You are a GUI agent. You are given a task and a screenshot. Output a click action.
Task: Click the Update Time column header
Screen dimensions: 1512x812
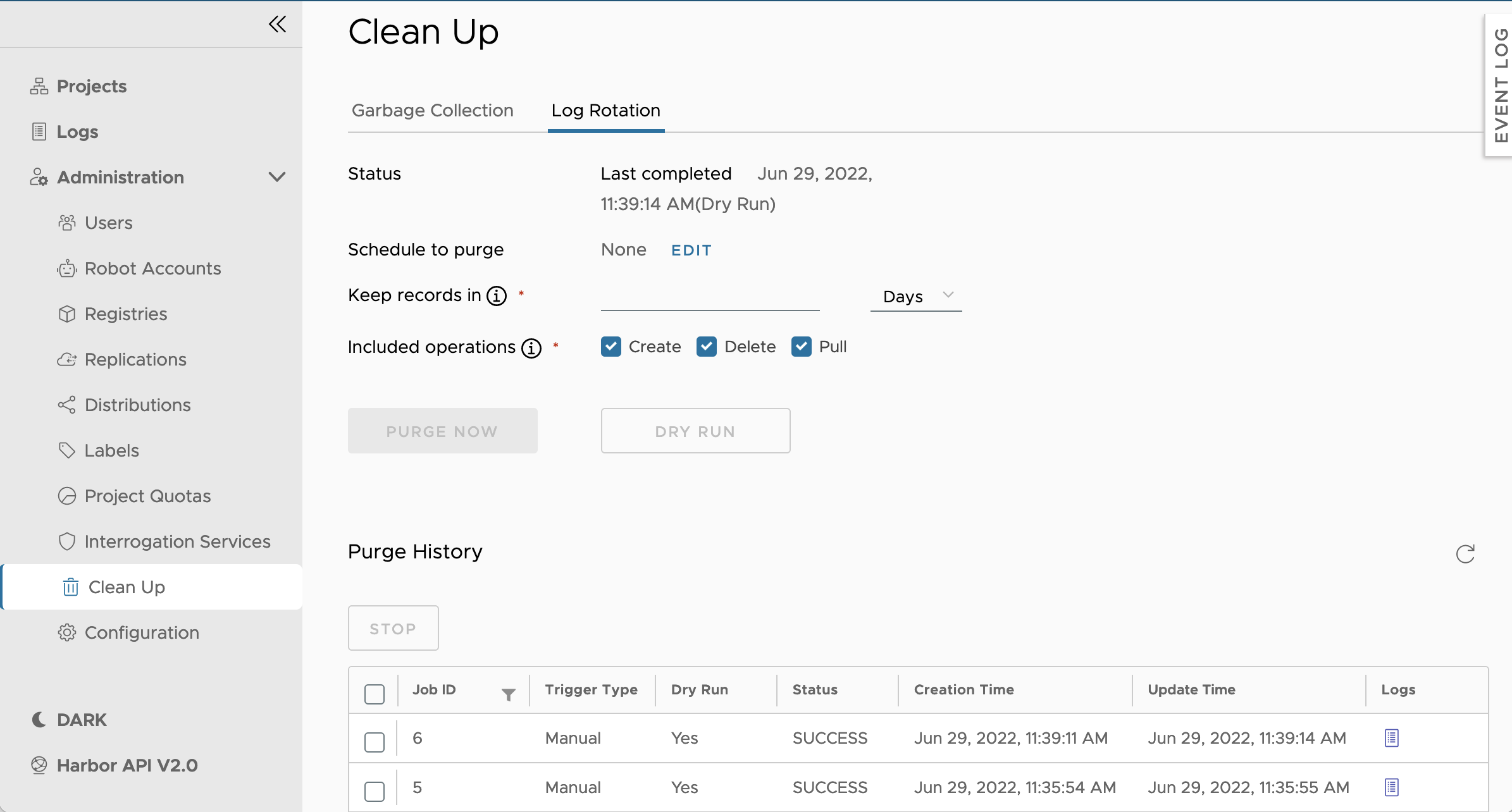(x=1192, y=689)
